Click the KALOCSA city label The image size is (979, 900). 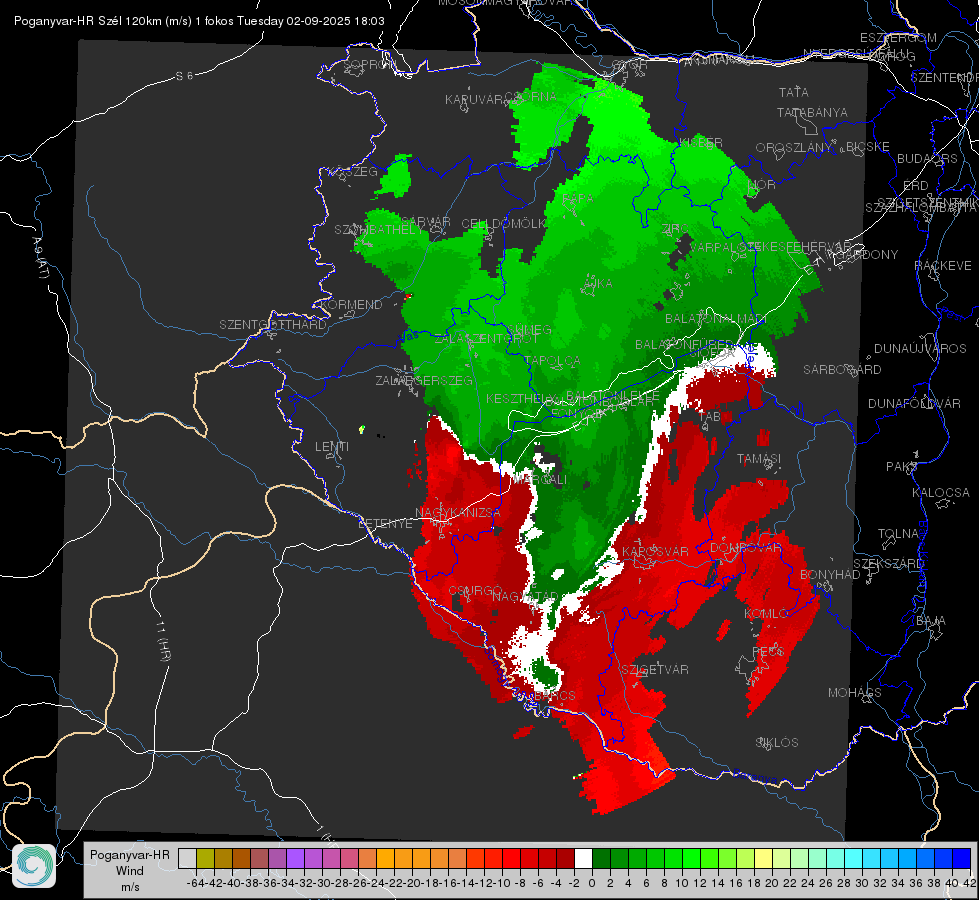click(941, 493)
